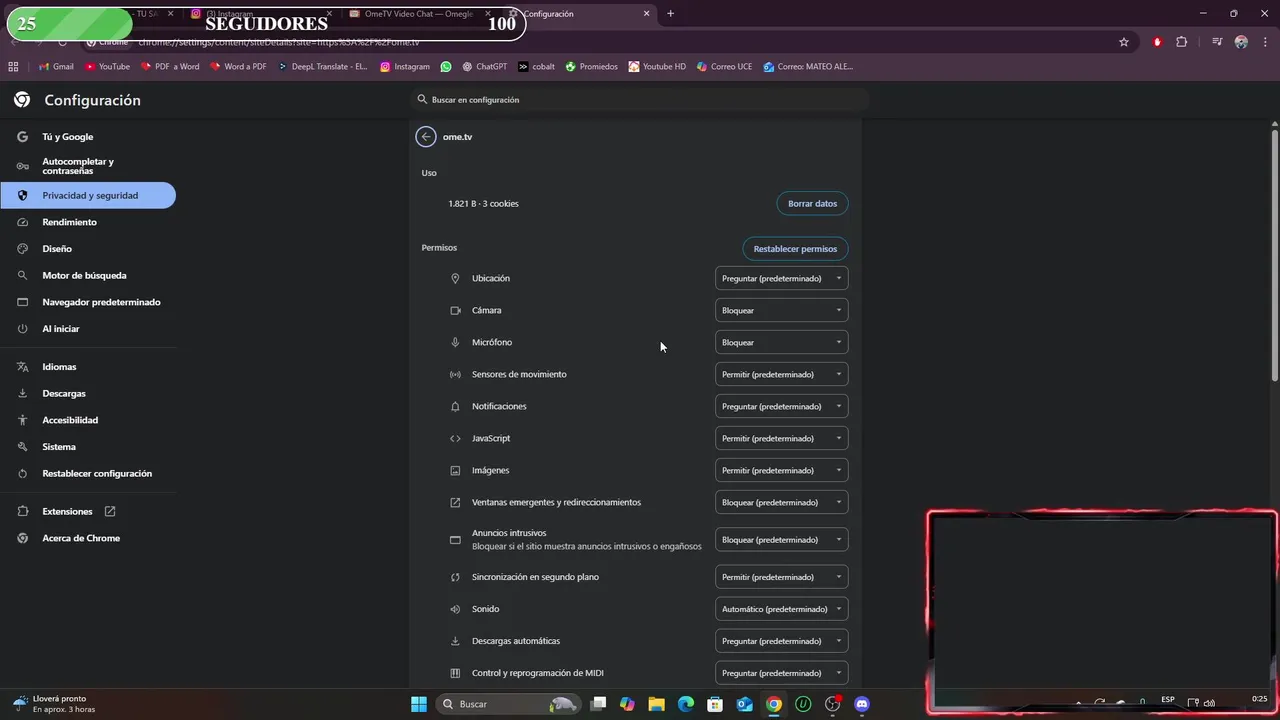The width and height of the screenshot is (1280, 720).
Task: Open the Imágenes permission dropdown
Action: (782, 470)
